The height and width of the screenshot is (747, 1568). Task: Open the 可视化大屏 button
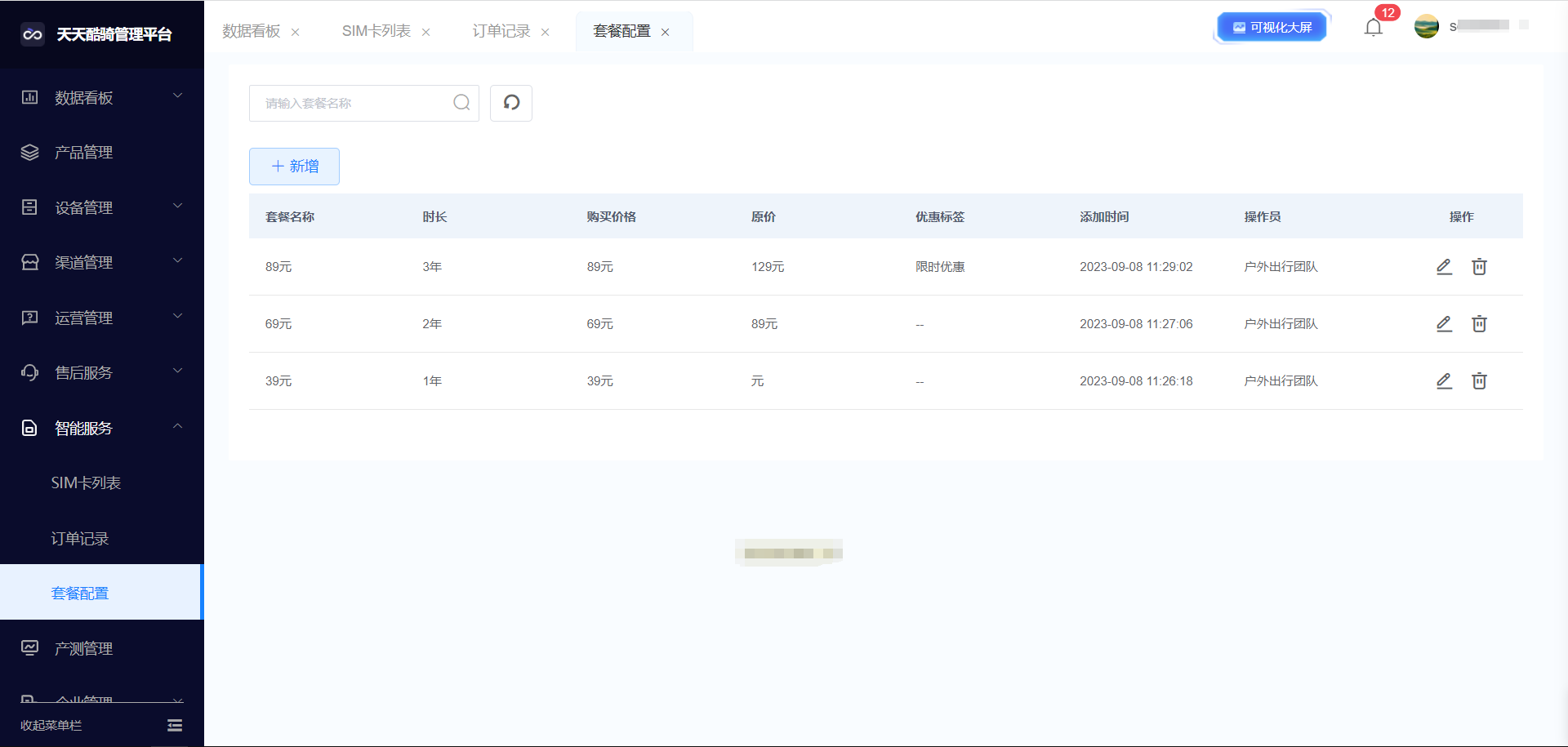tap(1272, 28)
